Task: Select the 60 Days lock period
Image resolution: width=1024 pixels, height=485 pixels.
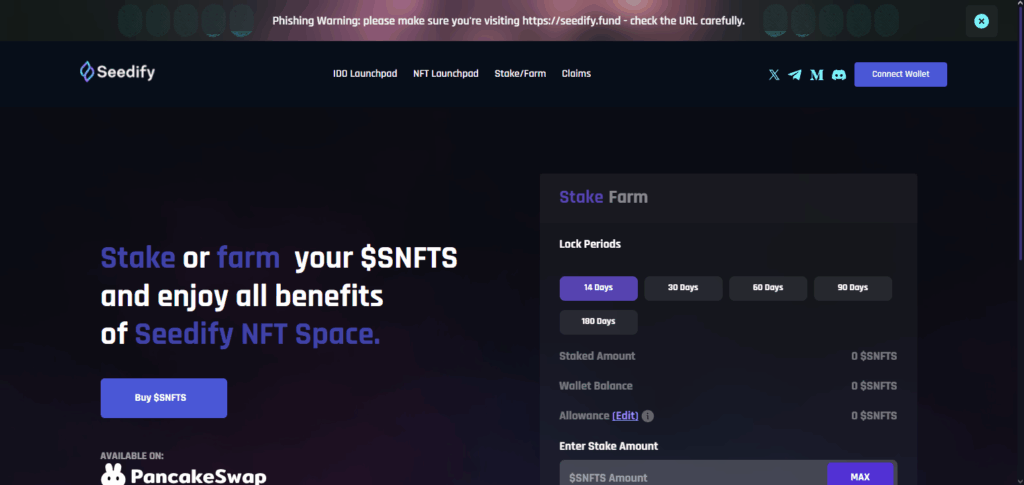Action: pyautogui.click(x=768, y=288)
